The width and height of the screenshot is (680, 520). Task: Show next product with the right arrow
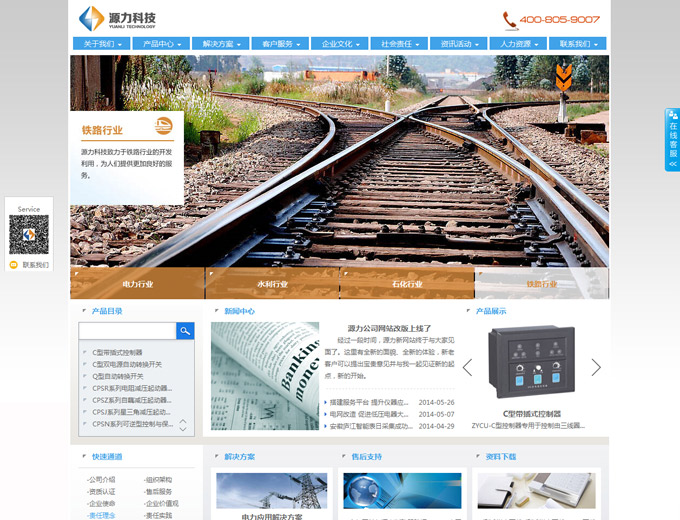tap(596, 367)
